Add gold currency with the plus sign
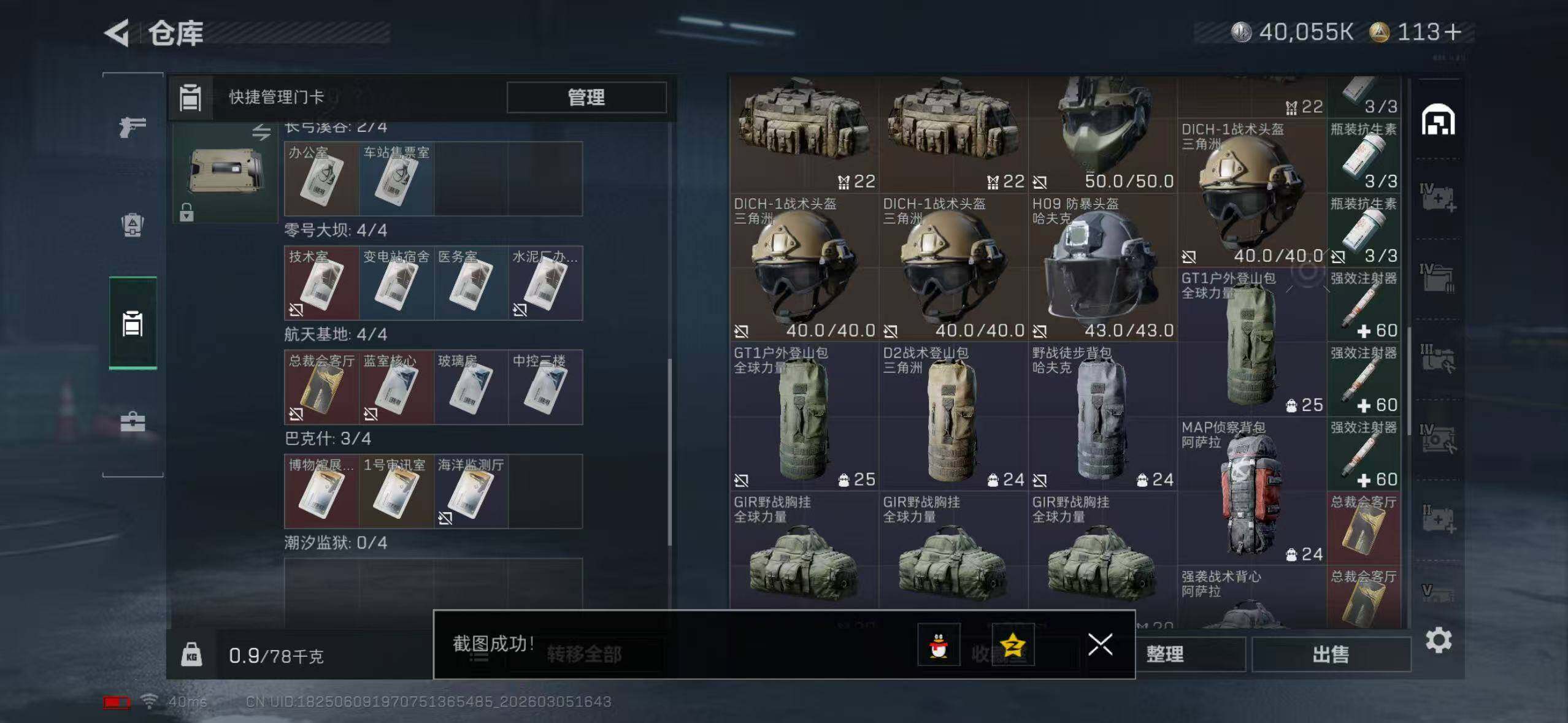This screenshot has height=723, width=1568. [1453, 32]
